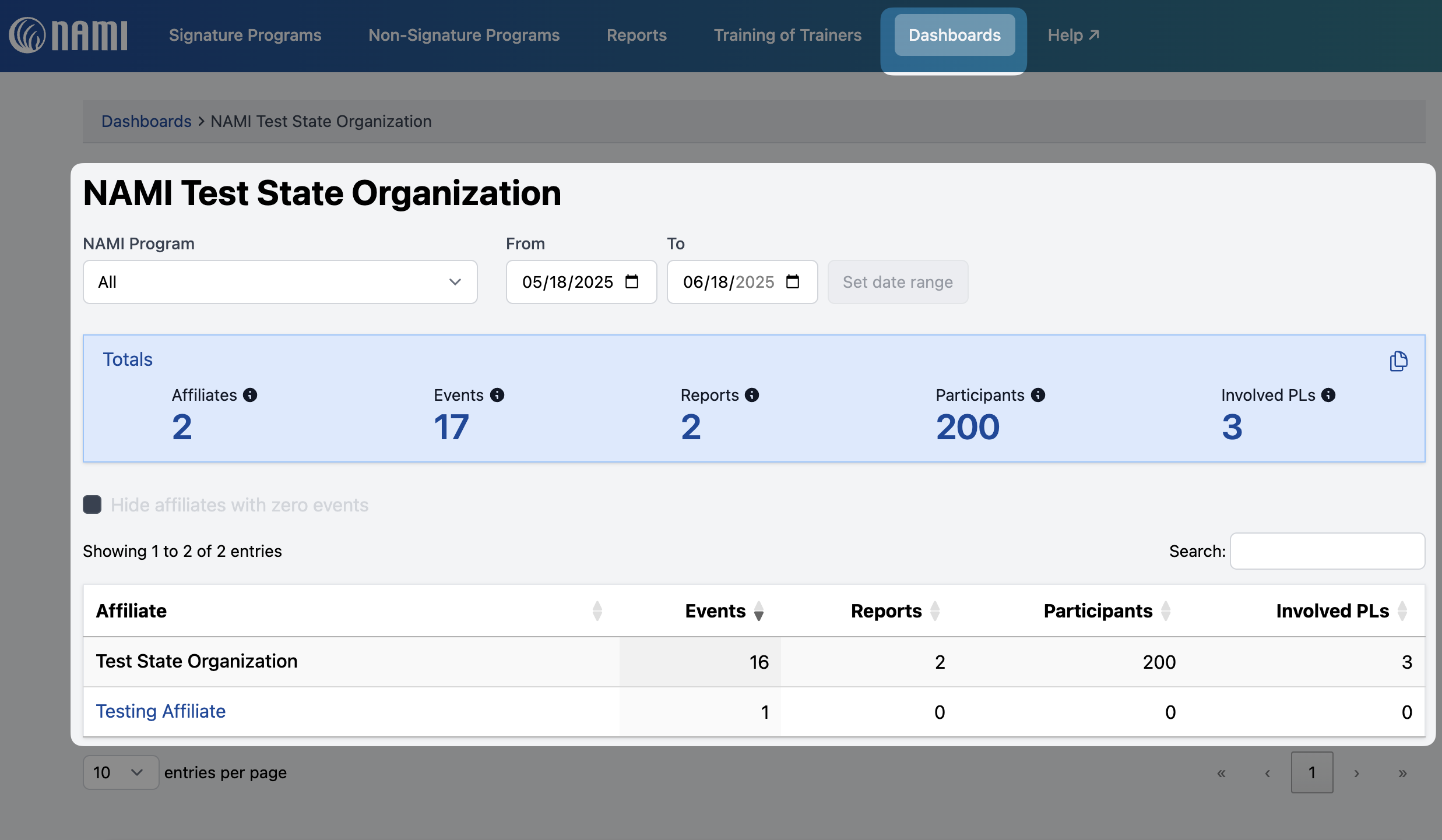Click the NAMI logo
The image size is (1442, 840).
68,35
